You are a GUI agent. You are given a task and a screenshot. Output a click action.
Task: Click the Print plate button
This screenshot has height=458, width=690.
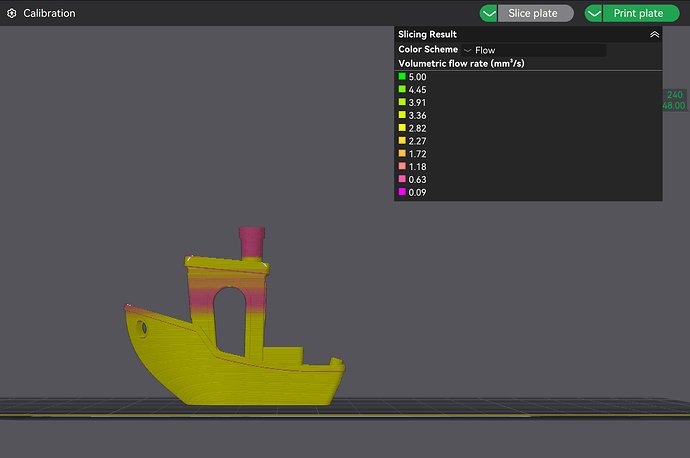tap(641, 13)
